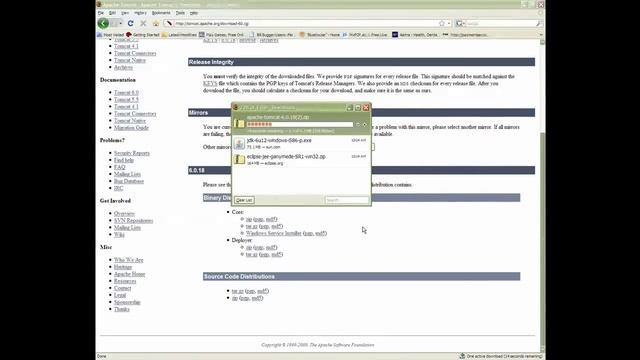Image resolution: width=640 pixels, height=360 pixels.
Task: Click the Stop loading X icon
Action: [143, 24]
